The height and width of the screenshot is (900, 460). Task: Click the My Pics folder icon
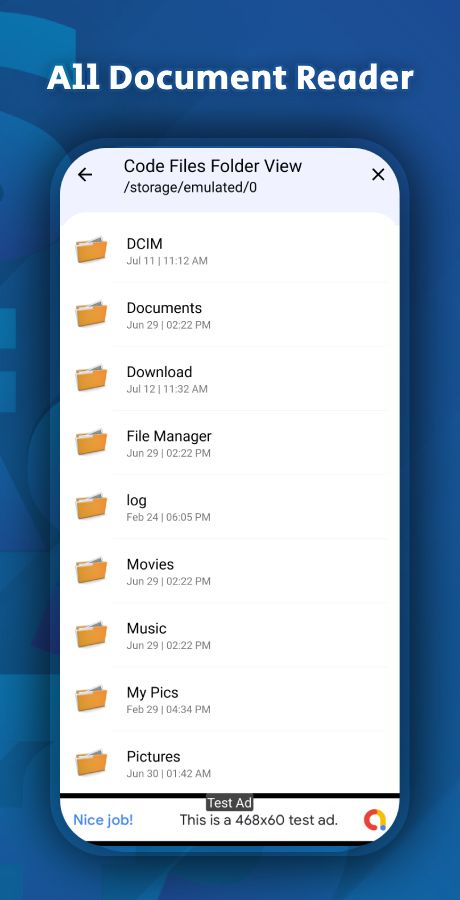click(x=91, y=699)
